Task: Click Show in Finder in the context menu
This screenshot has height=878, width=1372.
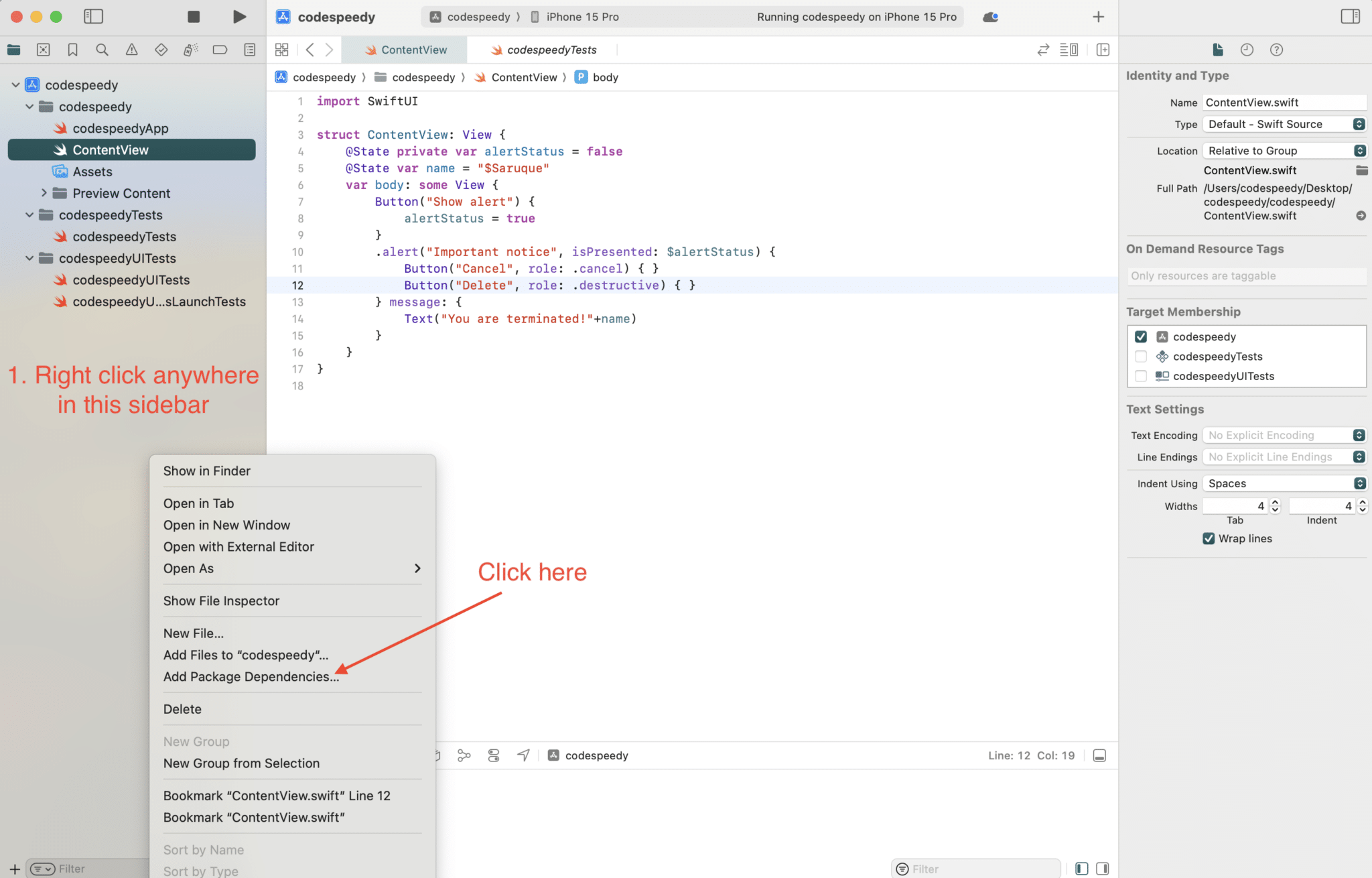Action: [x=206, y=471]
